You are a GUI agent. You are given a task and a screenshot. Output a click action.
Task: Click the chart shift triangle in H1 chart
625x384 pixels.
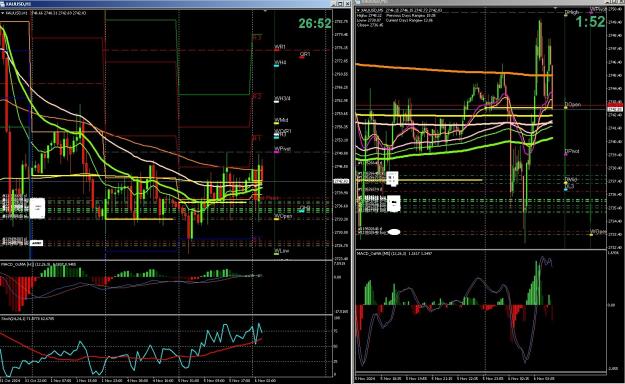click(x=265, y=11)
